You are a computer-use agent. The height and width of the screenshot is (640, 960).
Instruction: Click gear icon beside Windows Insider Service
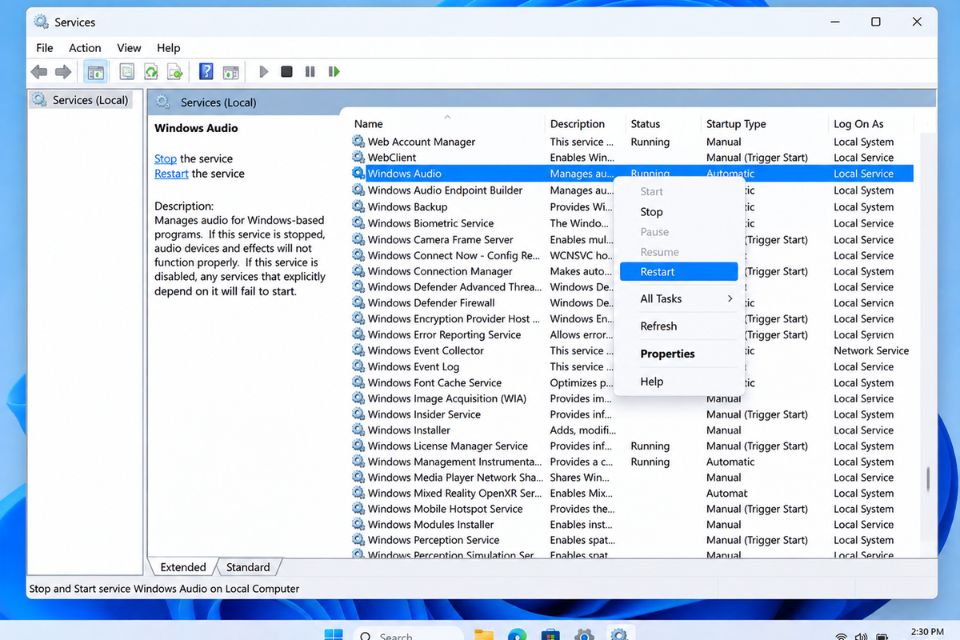pyautogui.click(x=358, y=414)
